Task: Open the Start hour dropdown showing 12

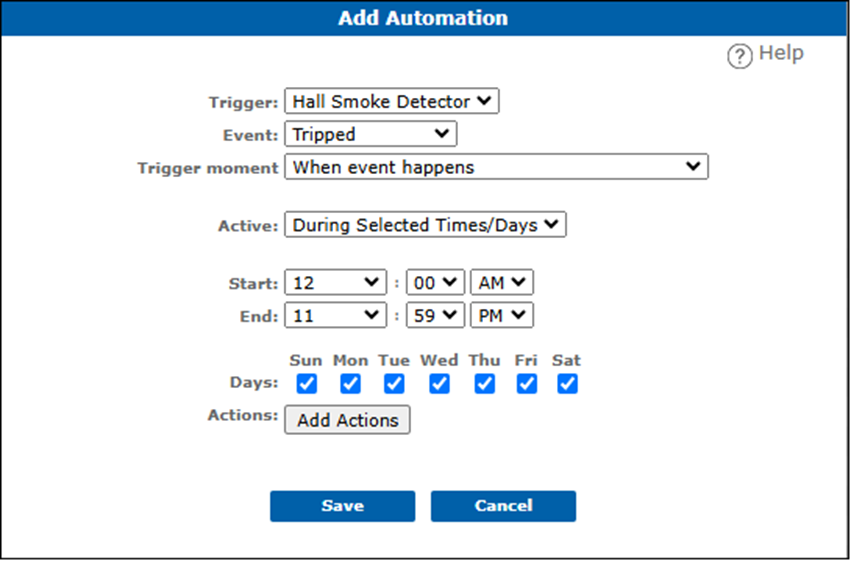Action: [335, 283]
